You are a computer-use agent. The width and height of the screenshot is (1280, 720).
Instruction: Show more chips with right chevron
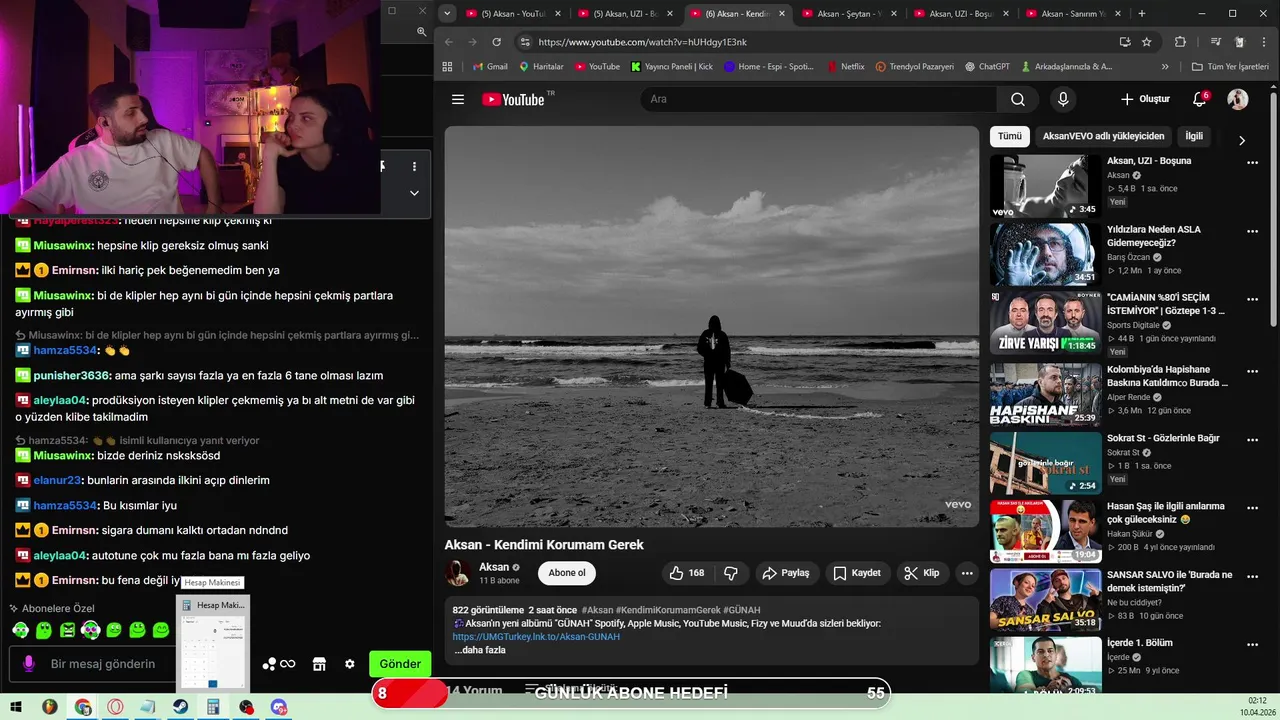click(x=1242, y=140)
